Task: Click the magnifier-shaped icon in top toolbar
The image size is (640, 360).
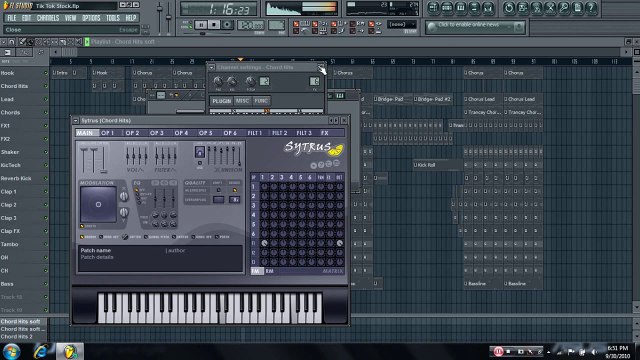Action: click(x=564, y=8)
